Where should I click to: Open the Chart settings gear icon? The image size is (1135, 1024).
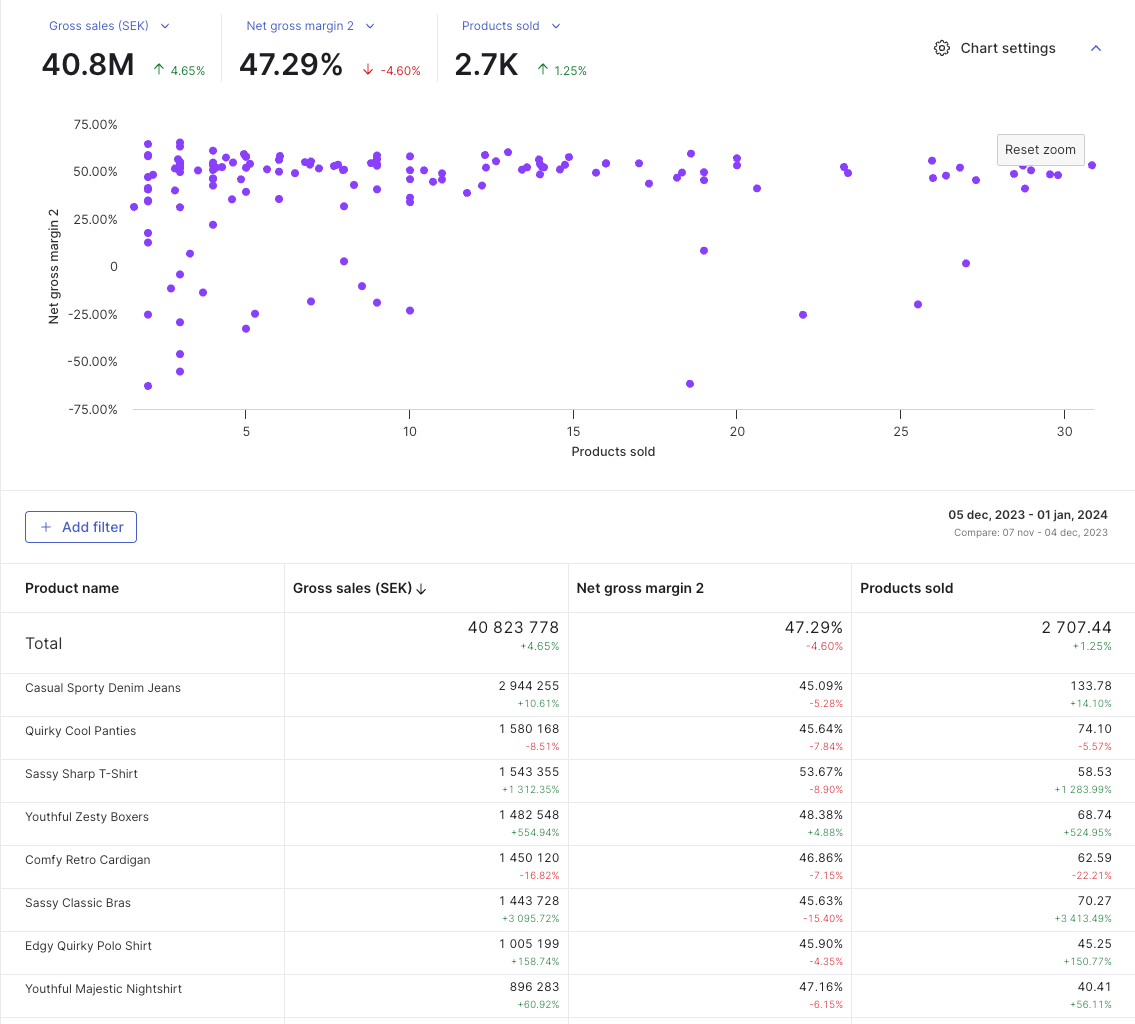(x=941, y=48)
